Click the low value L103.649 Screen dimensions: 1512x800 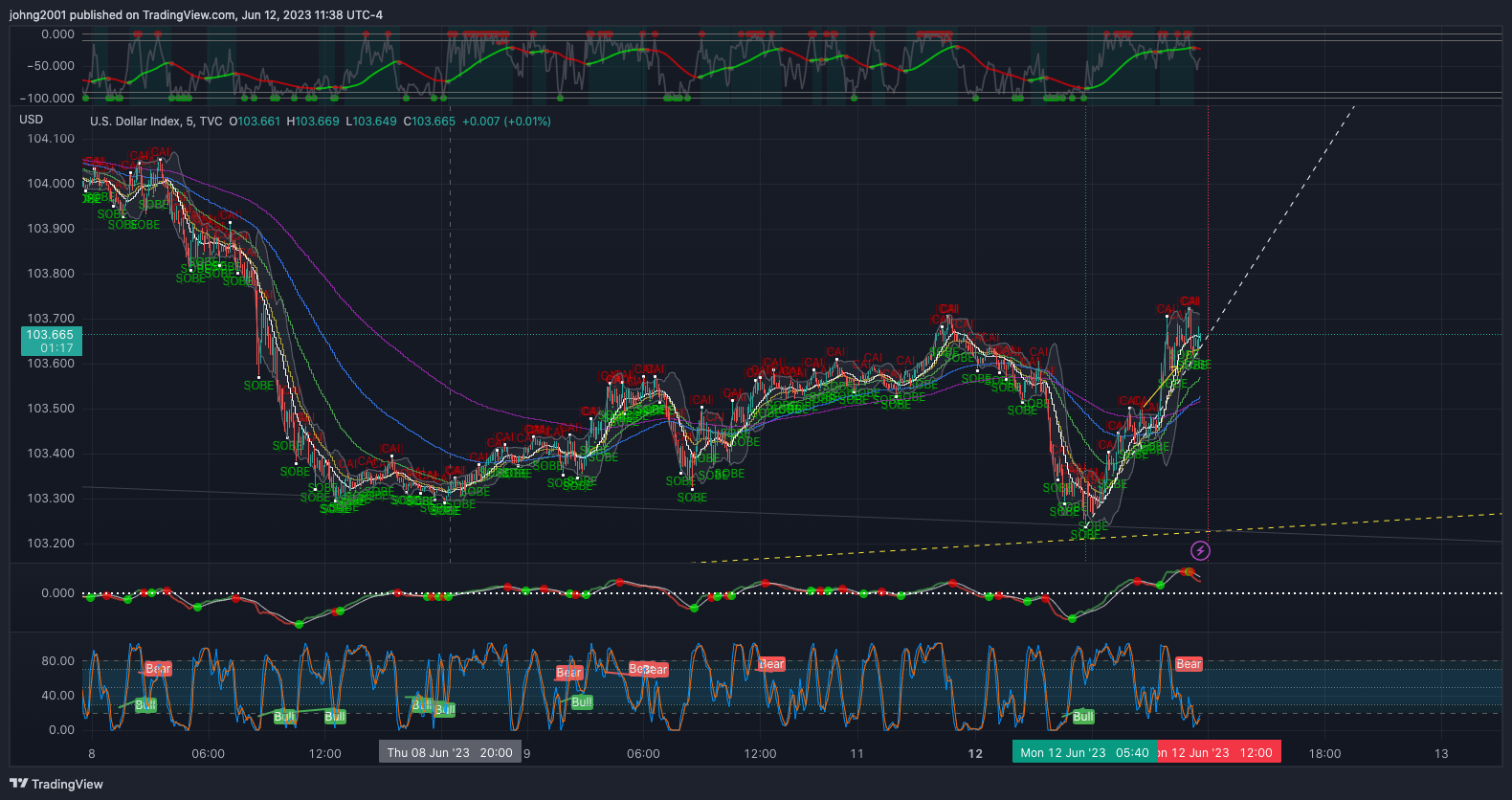[x=371, y=122]
